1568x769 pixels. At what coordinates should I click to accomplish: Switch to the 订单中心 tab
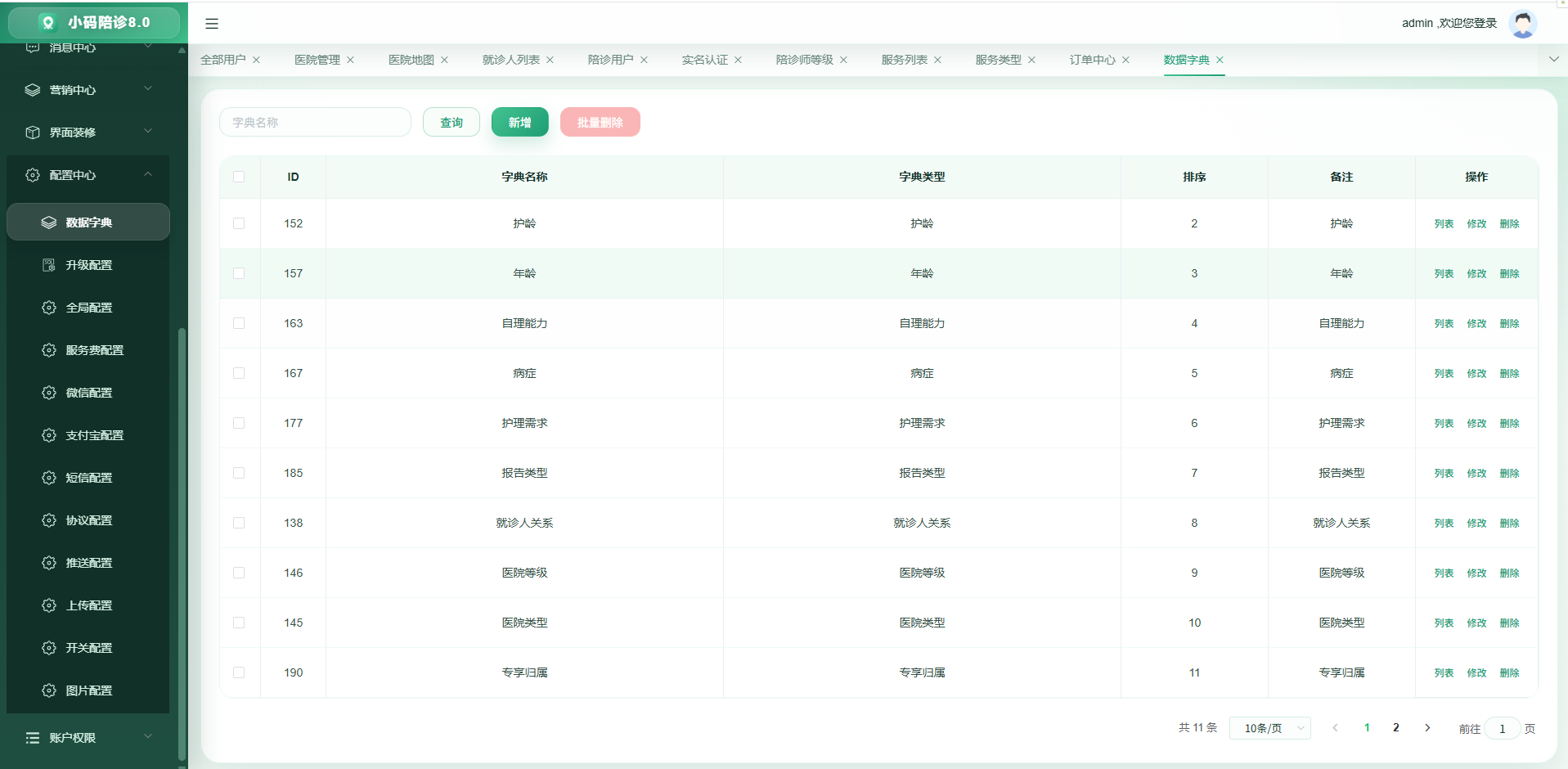[x=1092, y=60]
